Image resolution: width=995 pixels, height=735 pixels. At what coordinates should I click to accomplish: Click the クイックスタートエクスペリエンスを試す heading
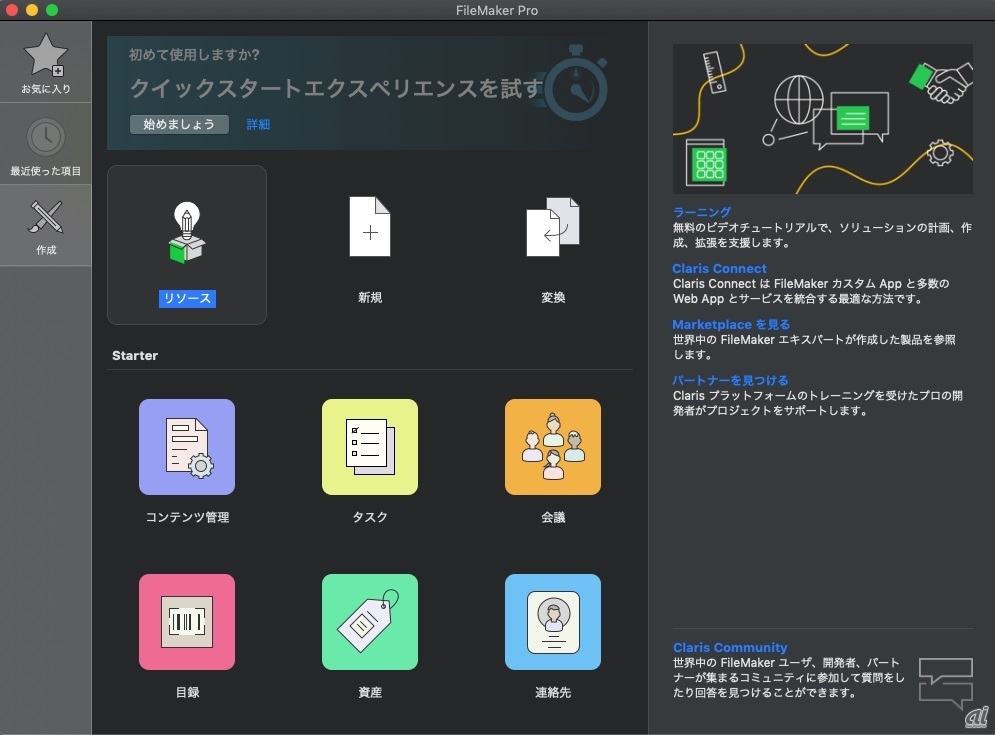pos(336,88)
